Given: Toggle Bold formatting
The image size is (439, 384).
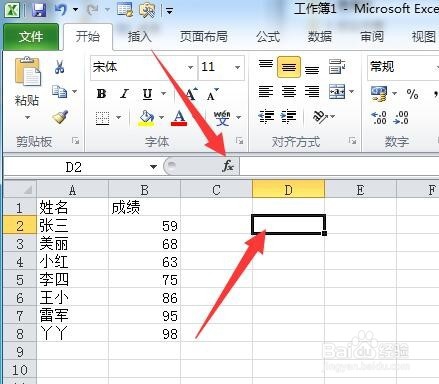Looking at the screenshot, I should [x=101, y=94].
